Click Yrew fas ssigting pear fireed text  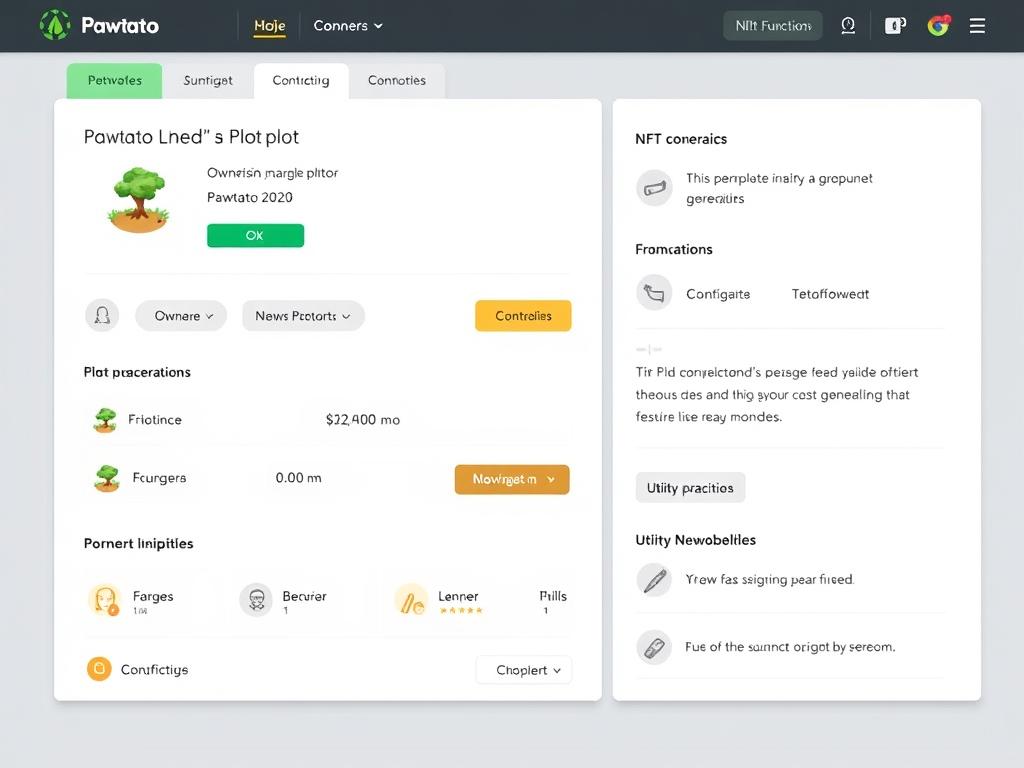(x=769, y=579)
